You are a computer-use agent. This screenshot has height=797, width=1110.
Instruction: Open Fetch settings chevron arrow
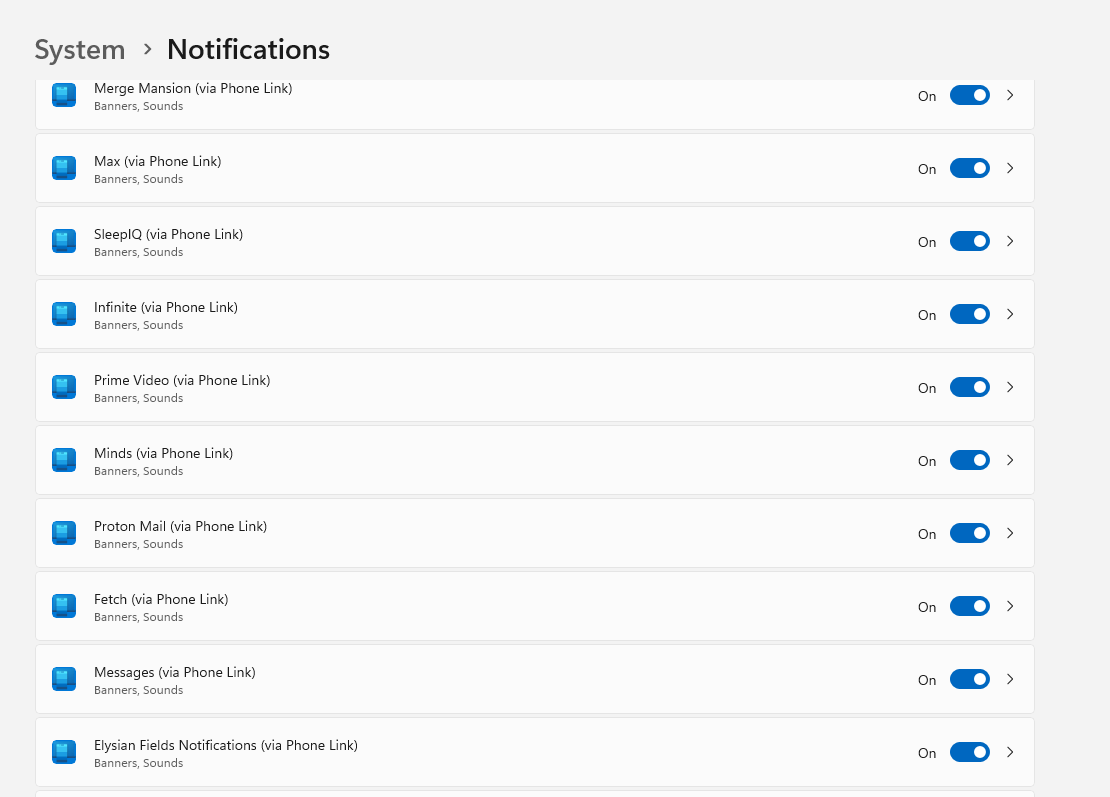point(1010,605)
